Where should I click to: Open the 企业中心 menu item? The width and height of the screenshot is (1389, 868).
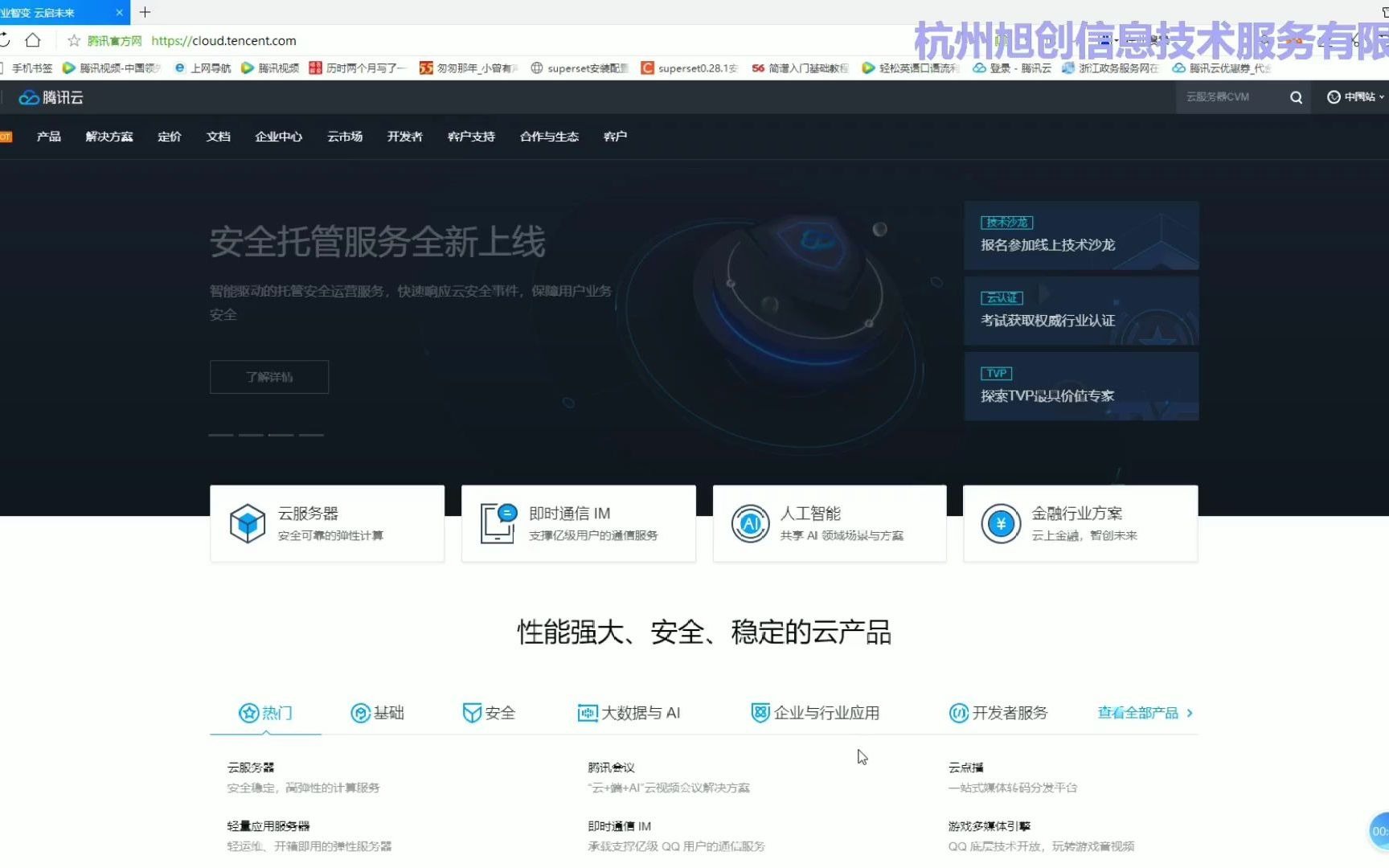click(x=279, y=137)
